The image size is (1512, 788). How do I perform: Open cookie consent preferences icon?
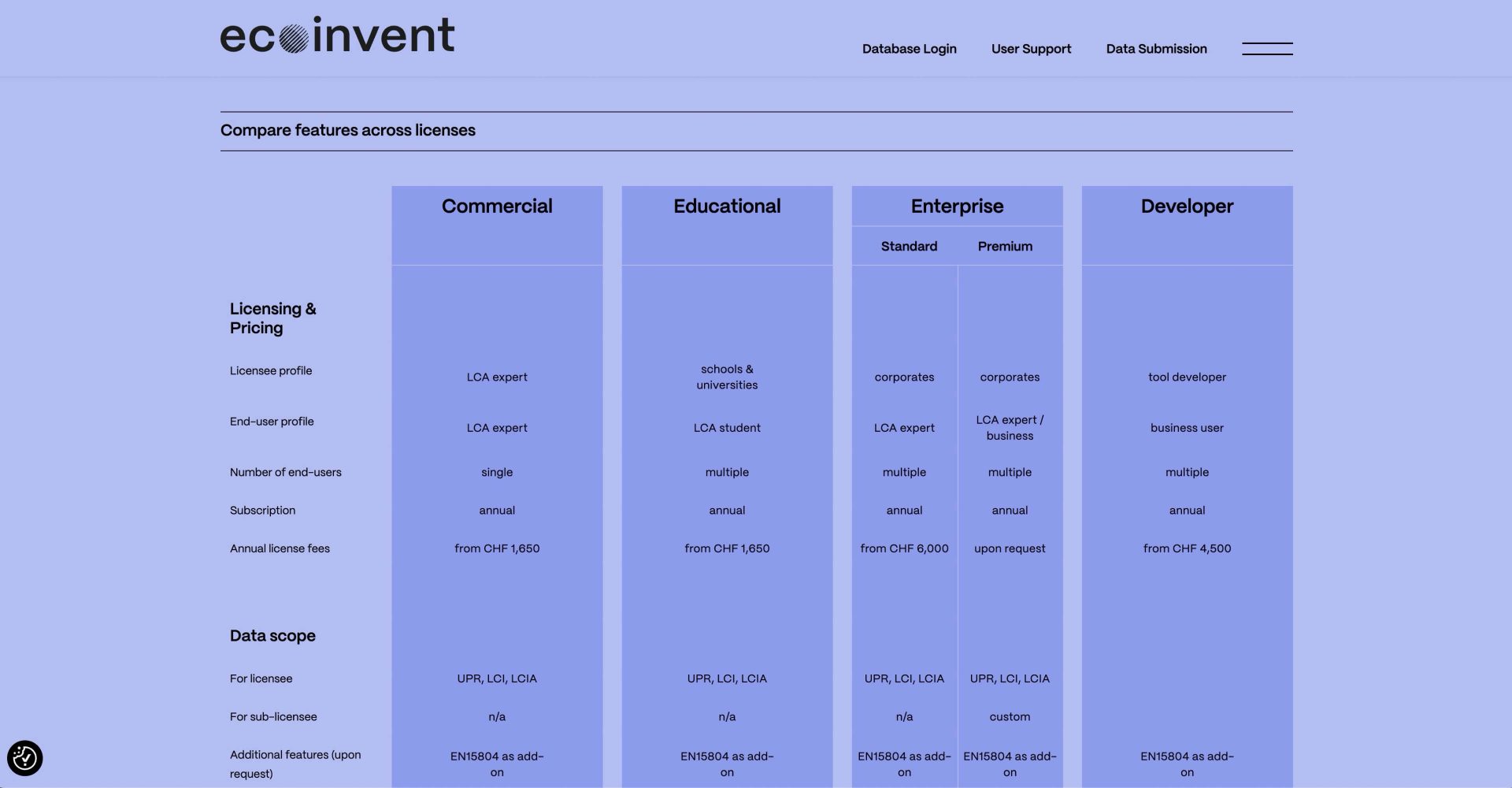[x=24, y=758]
